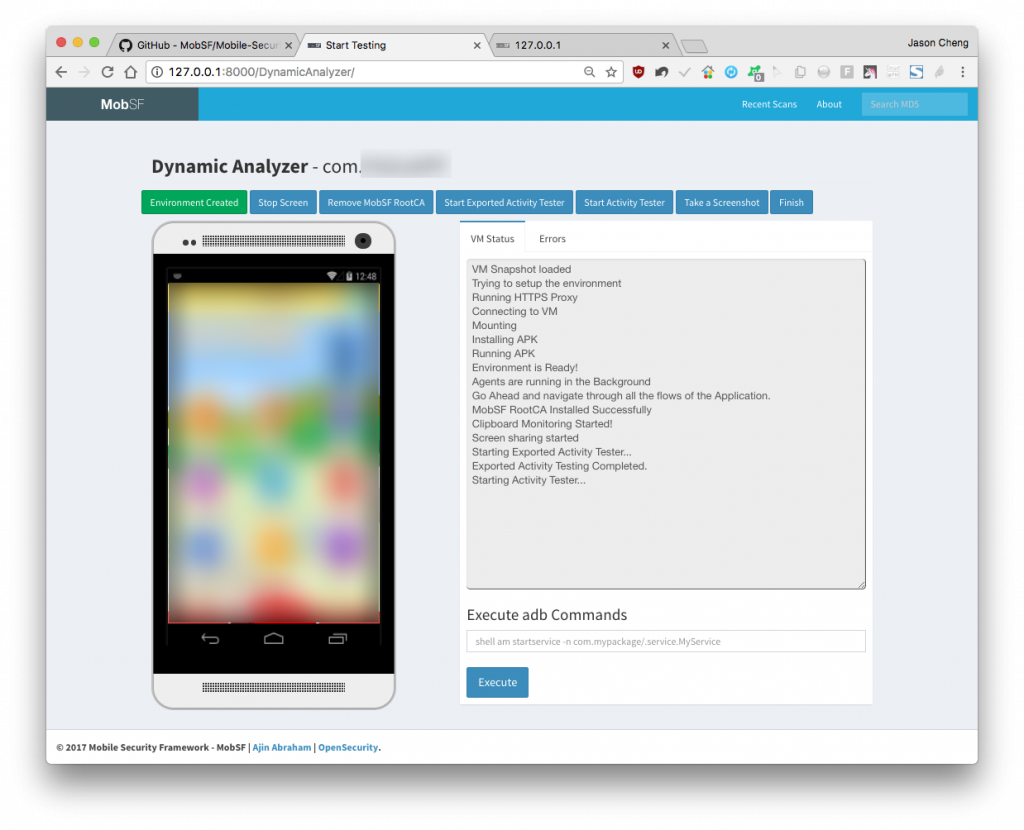Tap the Android home key on the phone

274,639
